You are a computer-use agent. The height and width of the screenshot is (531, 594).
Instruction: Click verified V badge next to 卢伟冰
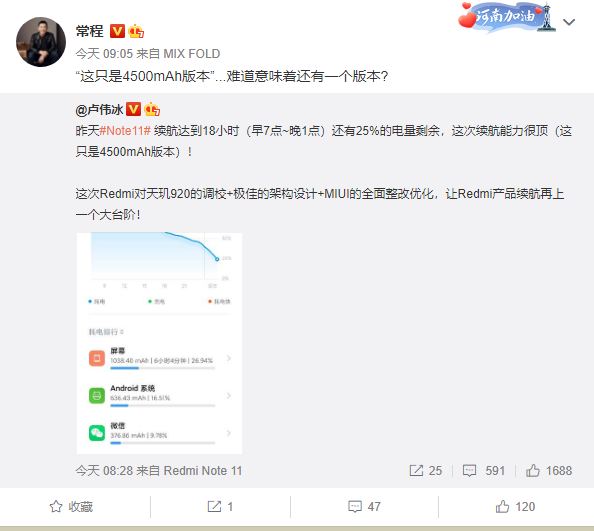click(133, 109)
